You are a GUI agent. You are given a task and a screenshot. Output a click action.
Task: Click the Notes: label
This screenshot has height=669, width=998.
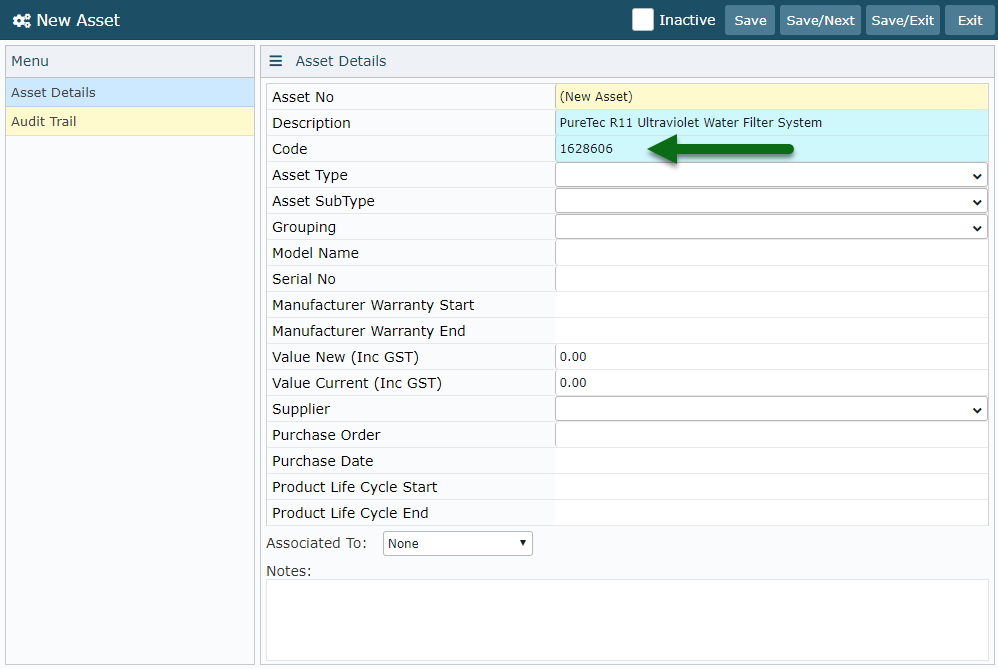pyautogui.click(x=288, y=571)
